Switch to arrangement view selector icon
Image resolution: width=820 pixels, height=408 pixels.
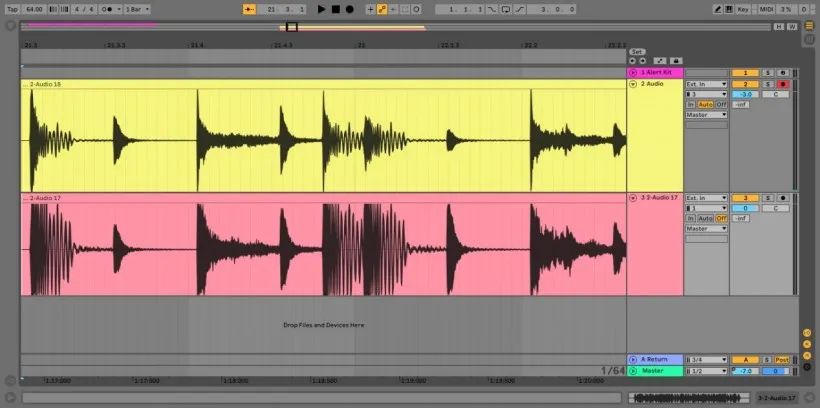pyautogui.click(x=809, y=26)
